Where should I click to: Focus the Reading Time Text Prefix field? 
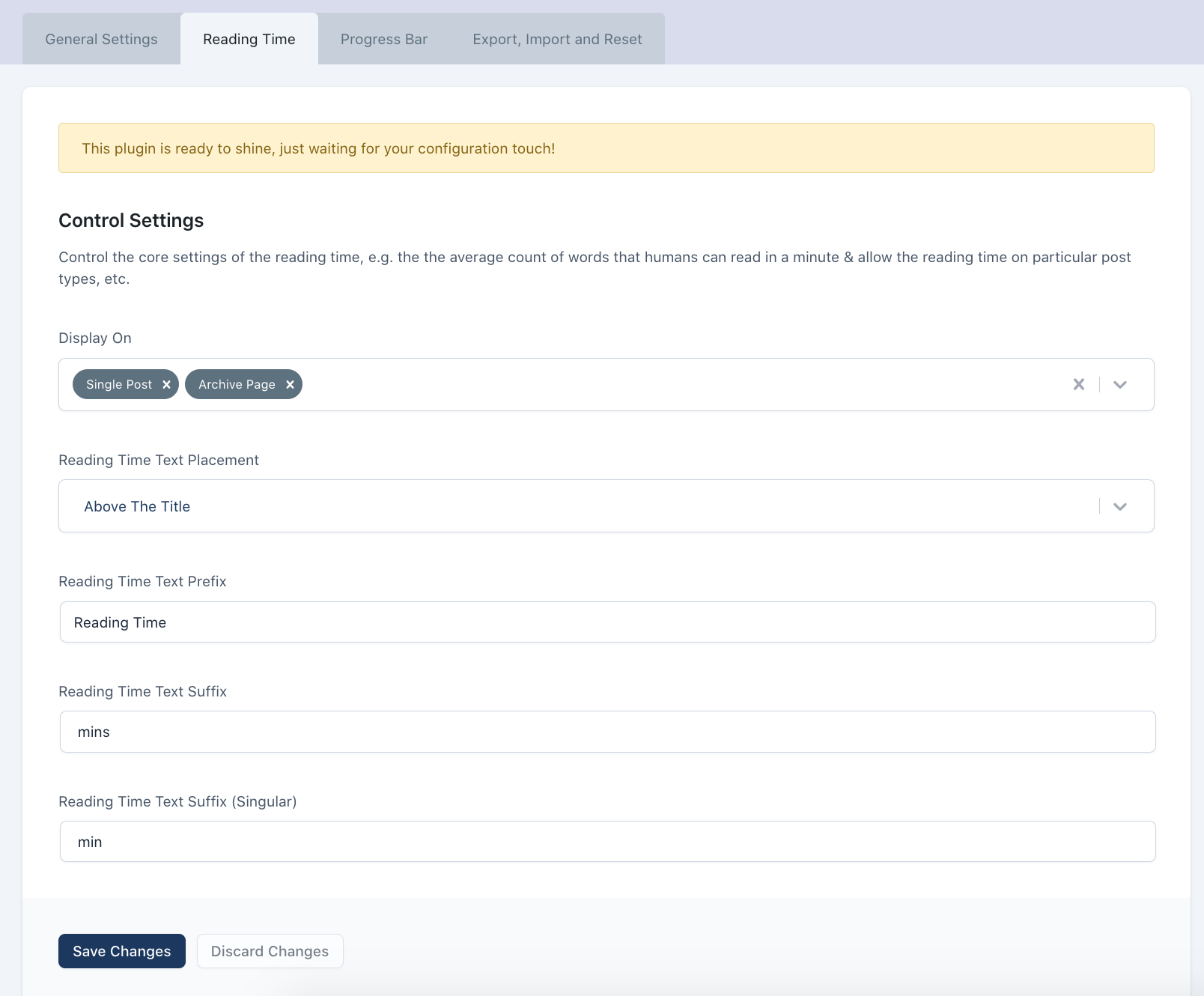click(607, 622)
